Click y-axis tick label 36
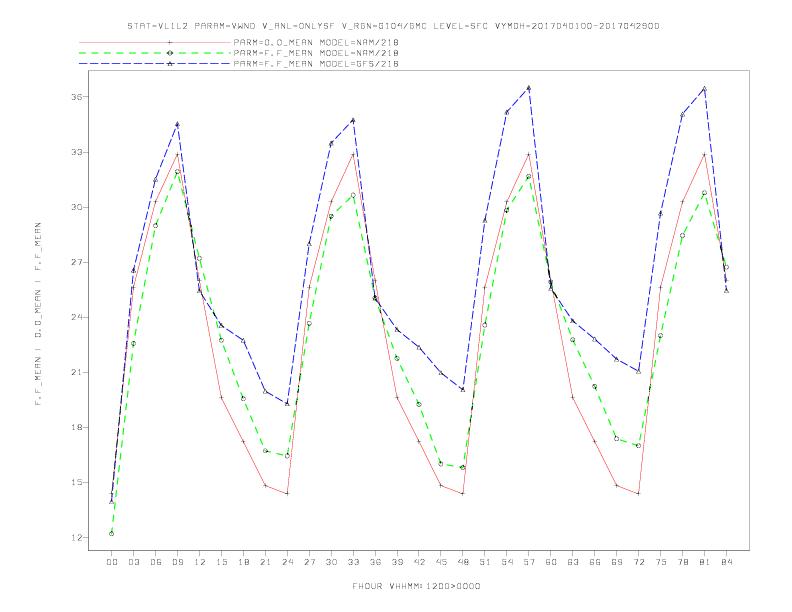792x612 pixels. click(x=76, y=97)
